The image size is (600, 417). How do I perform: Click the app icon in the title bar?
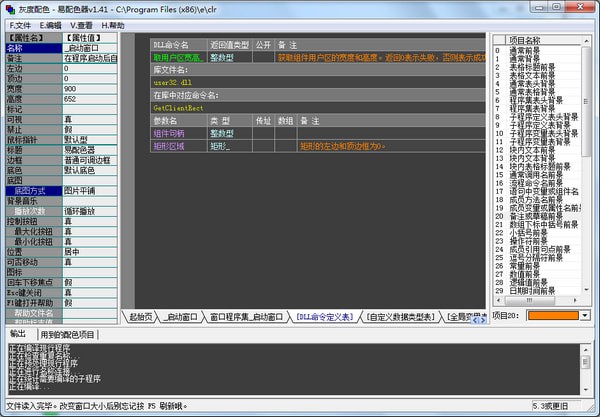tap(10, 8)
